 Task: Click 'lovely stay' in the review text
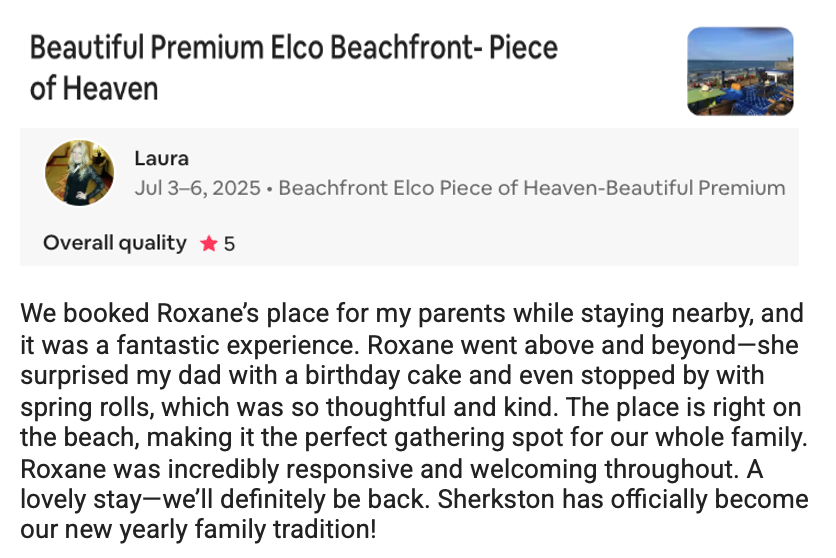(x=81, y=500)
